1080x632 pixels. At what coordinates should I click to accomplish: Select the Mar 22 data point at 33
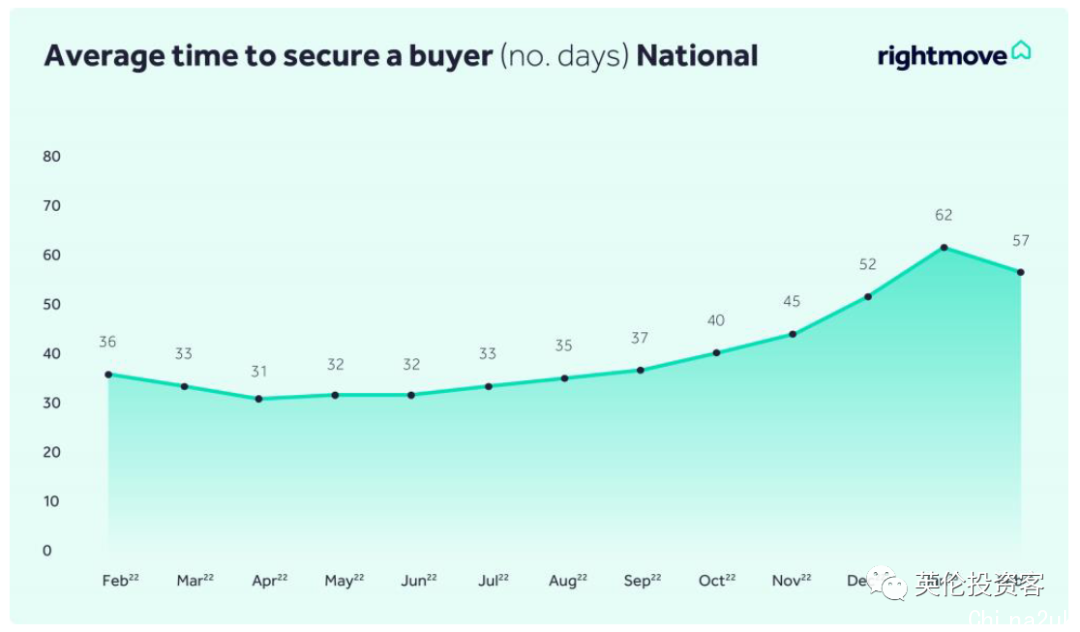pyautogui.click(x=184, y=386)
